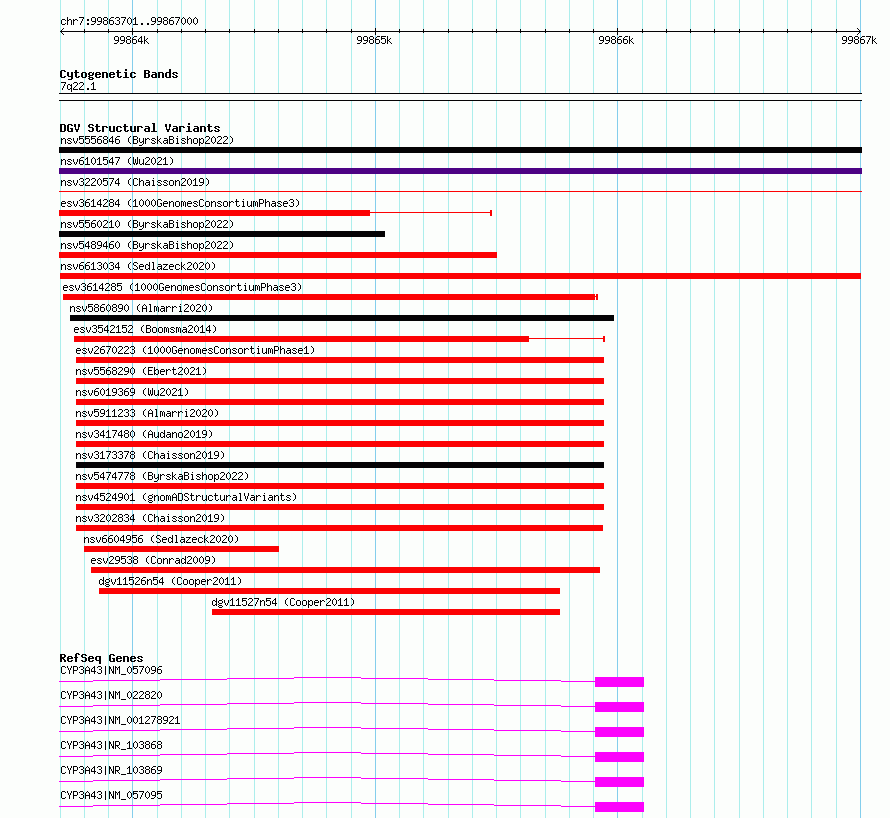Viewport: 890px width, 818px height.
Task: Click the red nsv5474778 variant bar
Action: pyautogui.click(x=340, y=486)
